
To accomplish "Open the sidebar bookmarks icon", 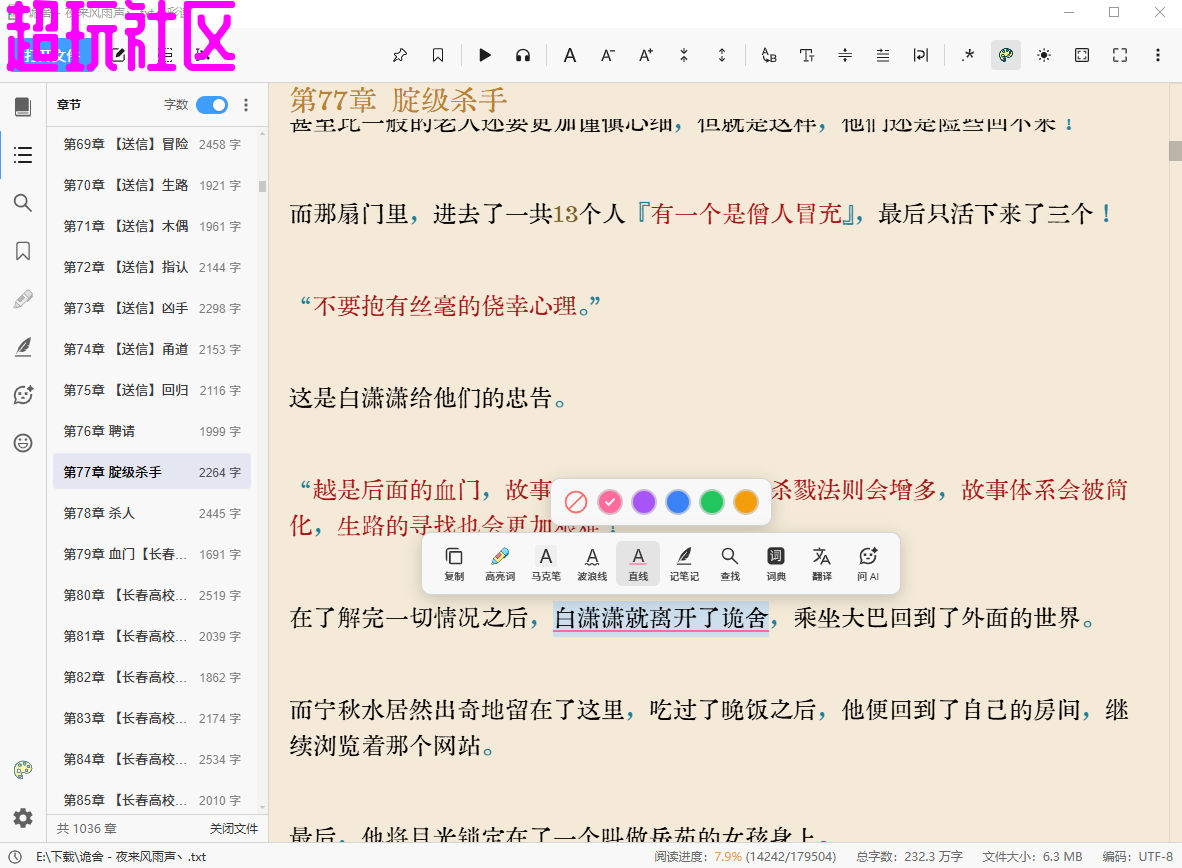I will pyautogui.click(x=23, y=251).
